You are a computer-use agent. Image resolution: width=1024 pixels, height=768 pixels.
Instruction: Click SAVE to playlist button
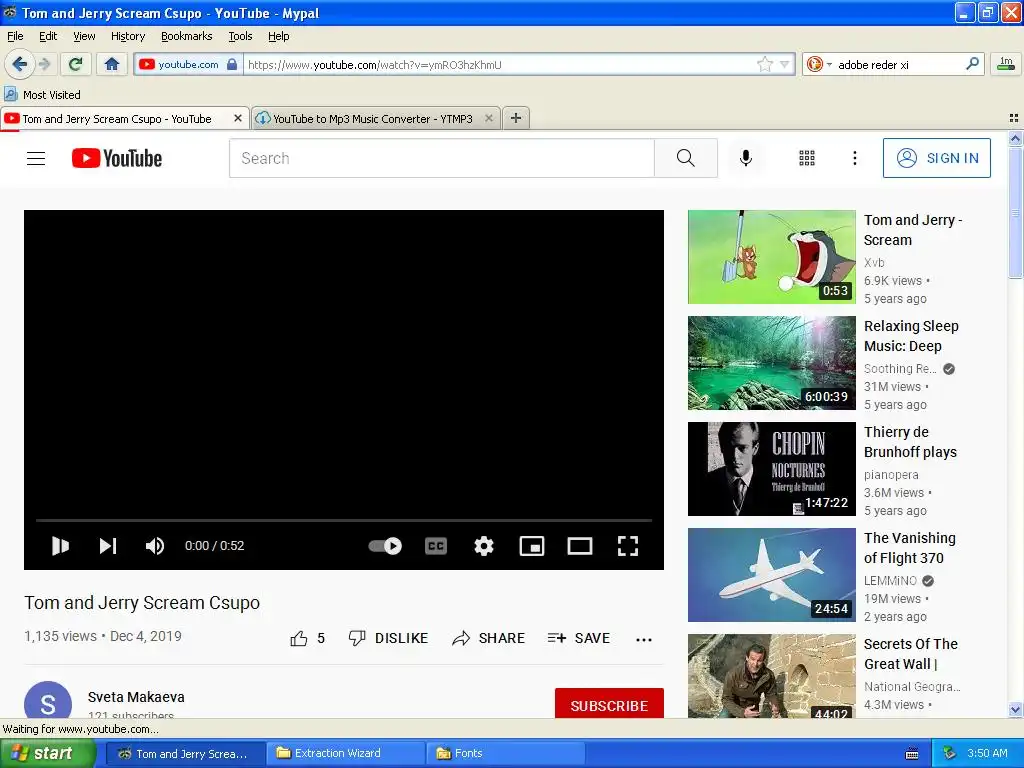click(579, 638)
